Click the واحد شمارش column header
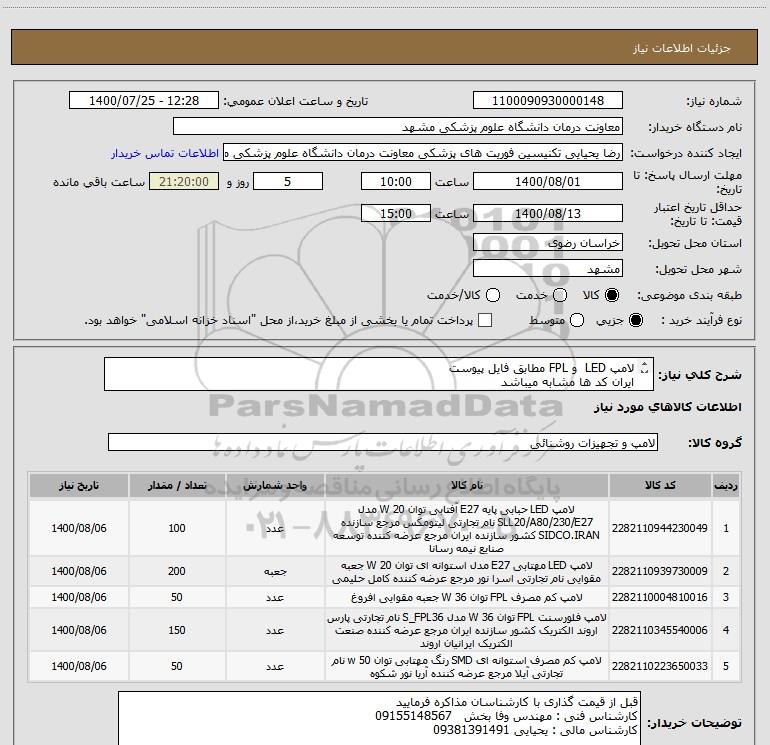The height and width of the screenshot is (745, 770). point(275,486)
